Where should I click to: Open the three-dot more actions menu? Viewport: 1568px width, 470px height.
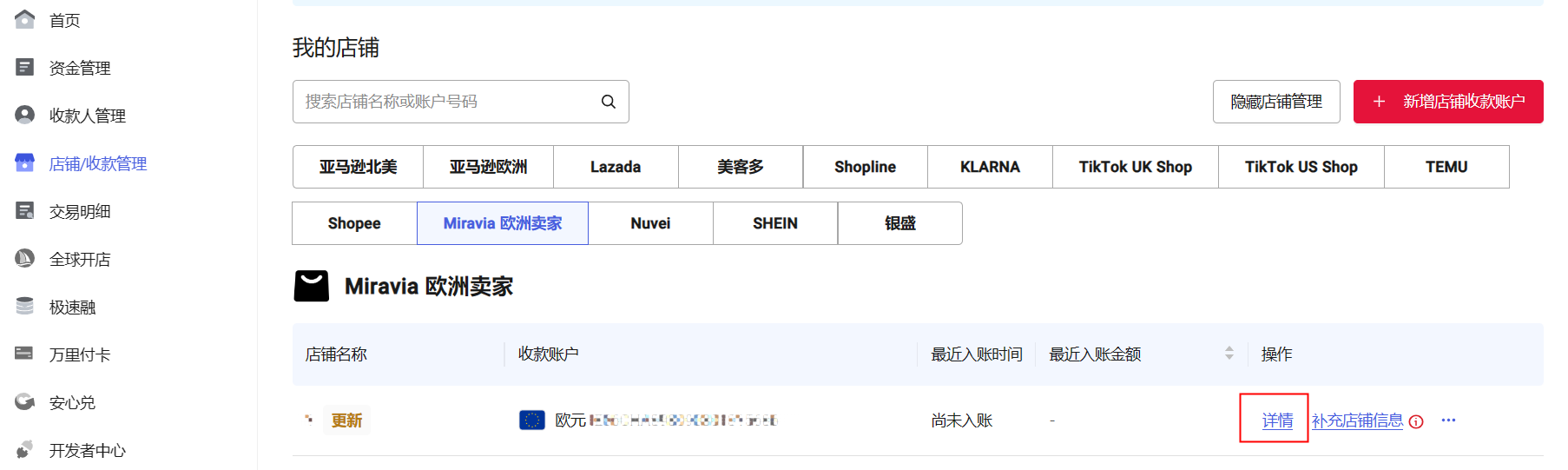[1448, 420]
